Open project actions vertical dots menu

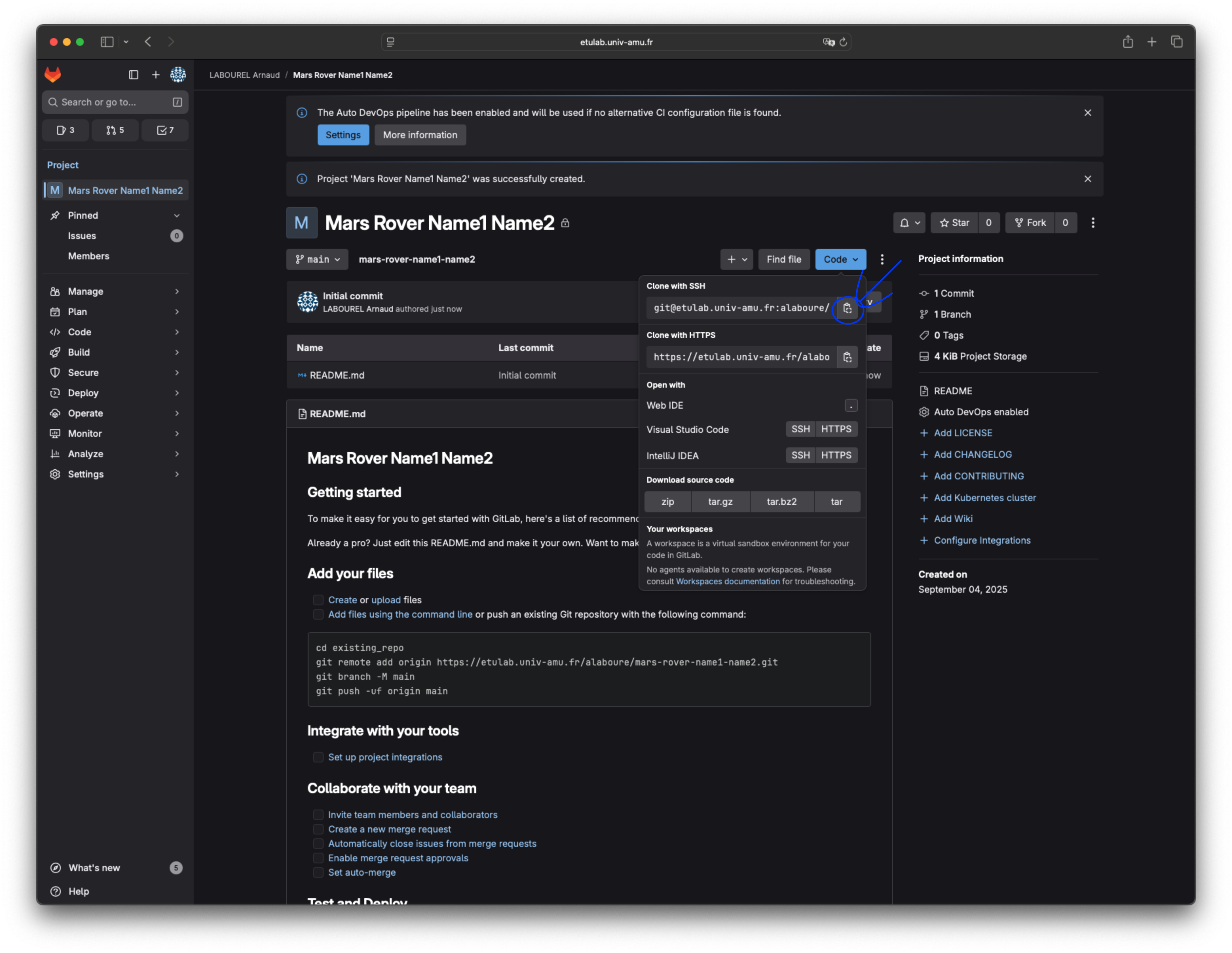coord(1093,223)
